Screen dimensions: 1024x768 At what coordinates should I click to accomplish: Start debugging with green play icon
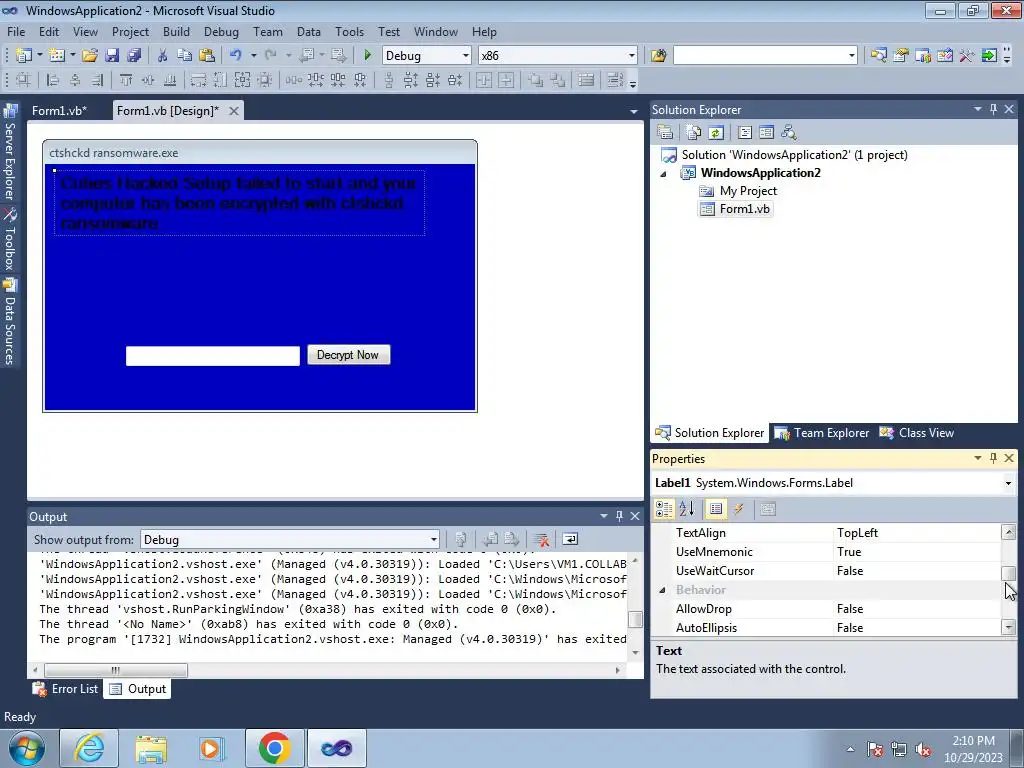(x=367, y=56)
